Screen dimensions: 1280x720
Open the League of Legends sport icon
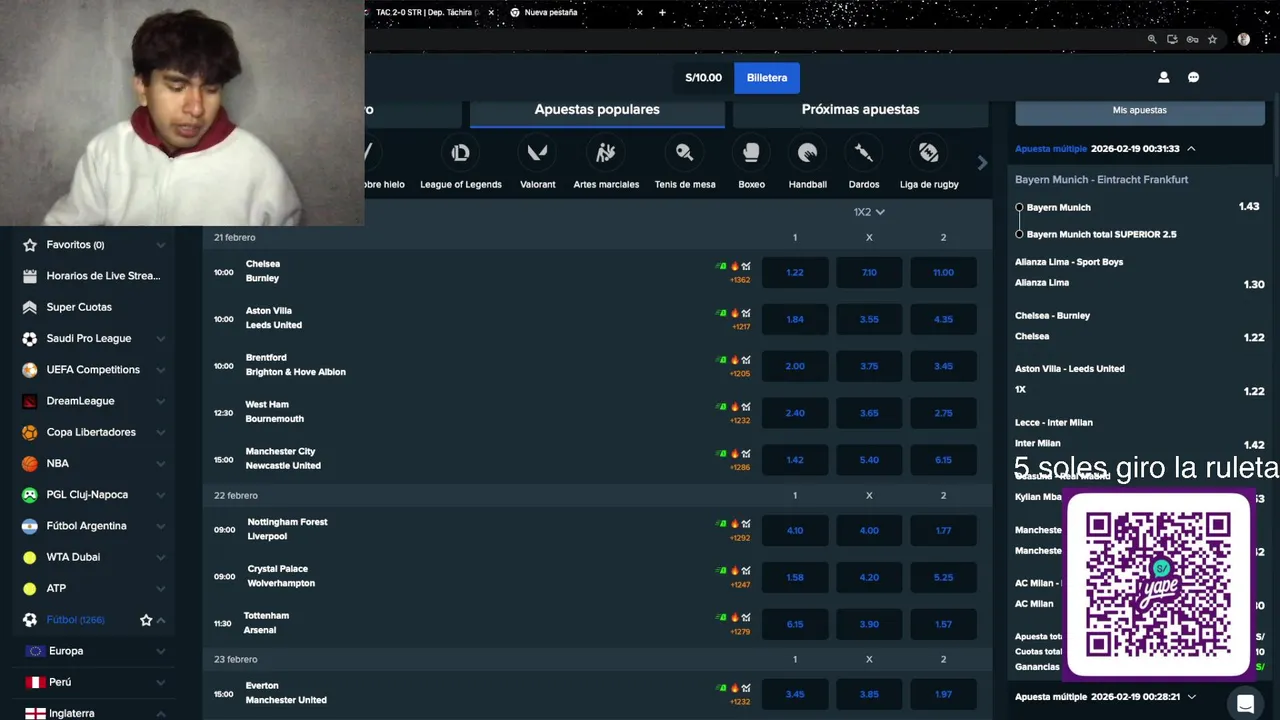click(461, 153)
